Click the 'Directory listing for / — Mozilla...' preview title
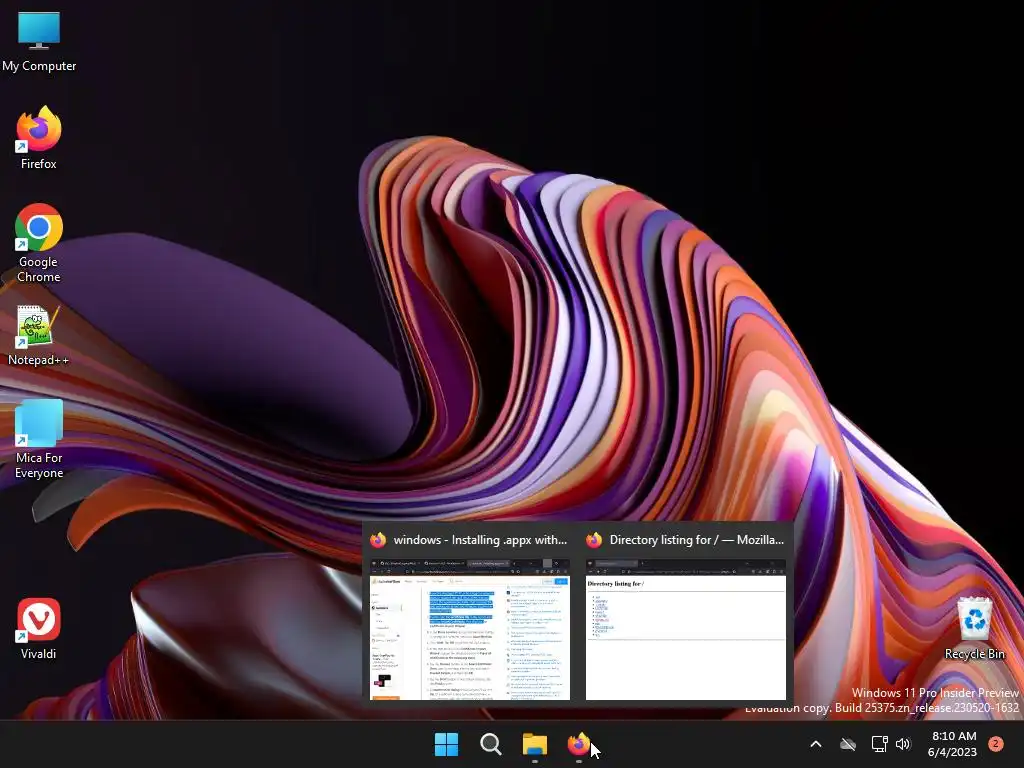 click(x=697, y=540)
